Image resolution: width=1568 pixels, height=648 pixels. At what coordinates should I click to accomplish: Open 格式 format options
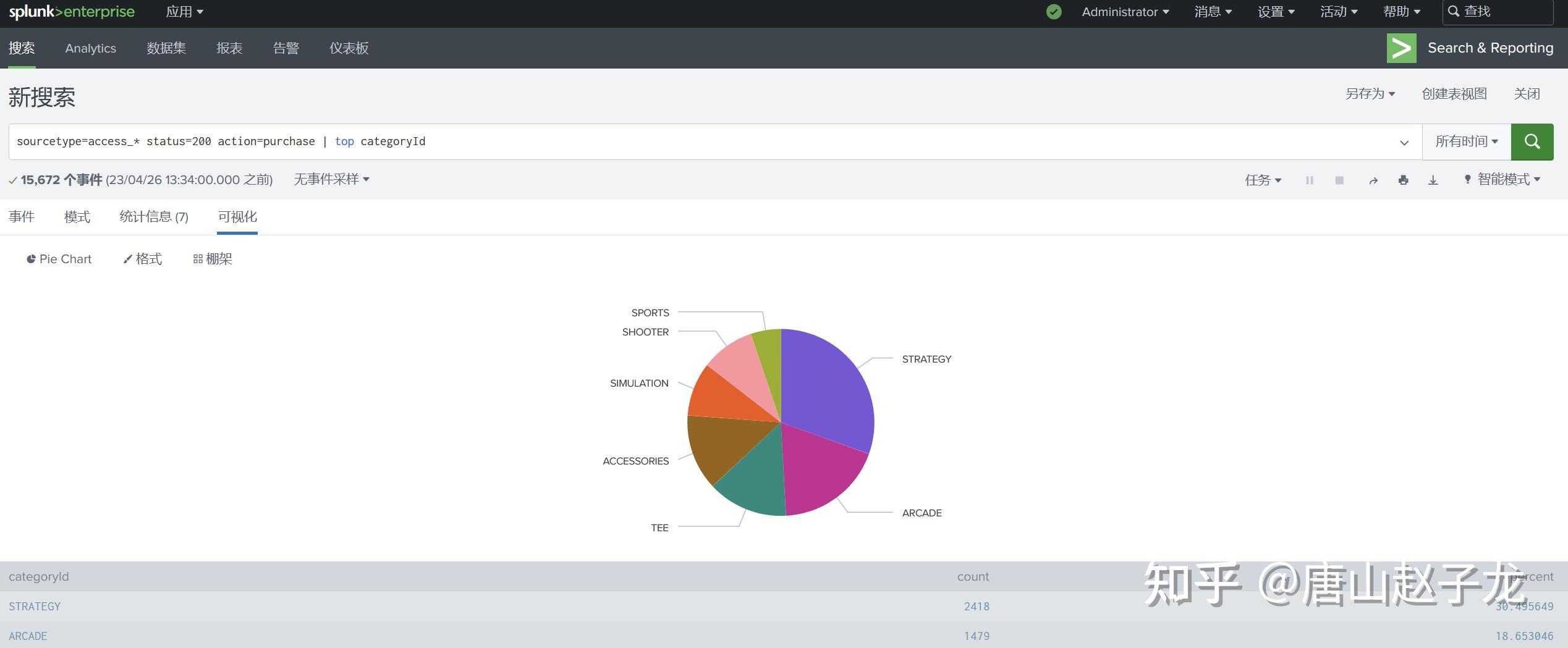point(143,259)
